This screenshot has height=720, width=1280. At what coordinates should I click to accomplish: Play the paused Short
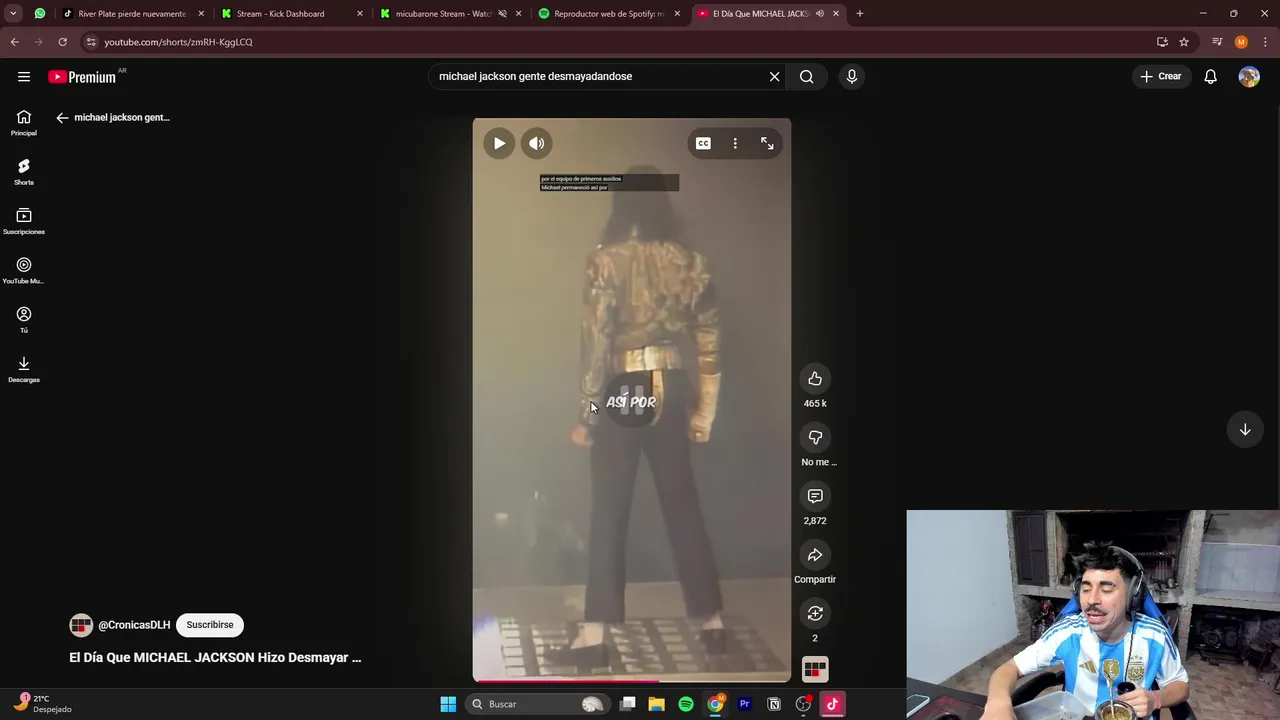(499, 143)
